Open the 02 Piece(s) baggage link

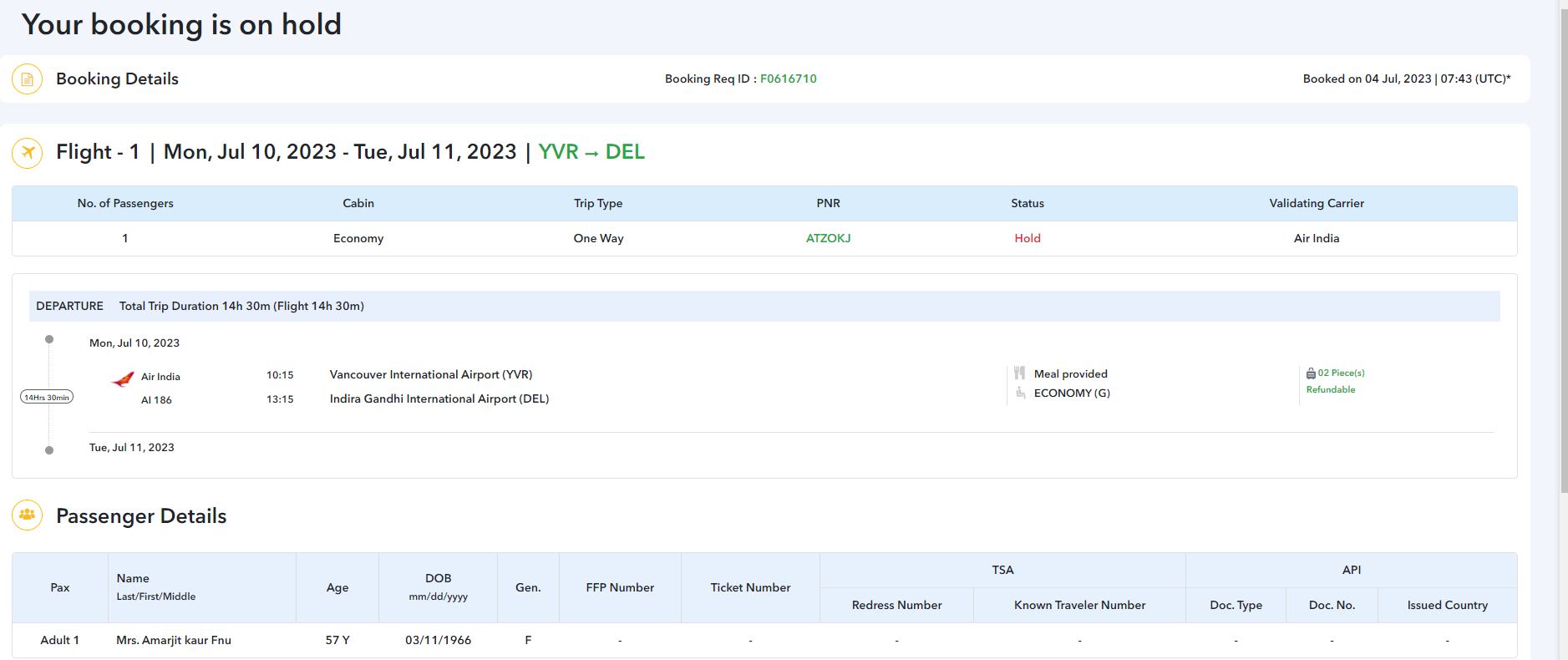pos(1341,373)
